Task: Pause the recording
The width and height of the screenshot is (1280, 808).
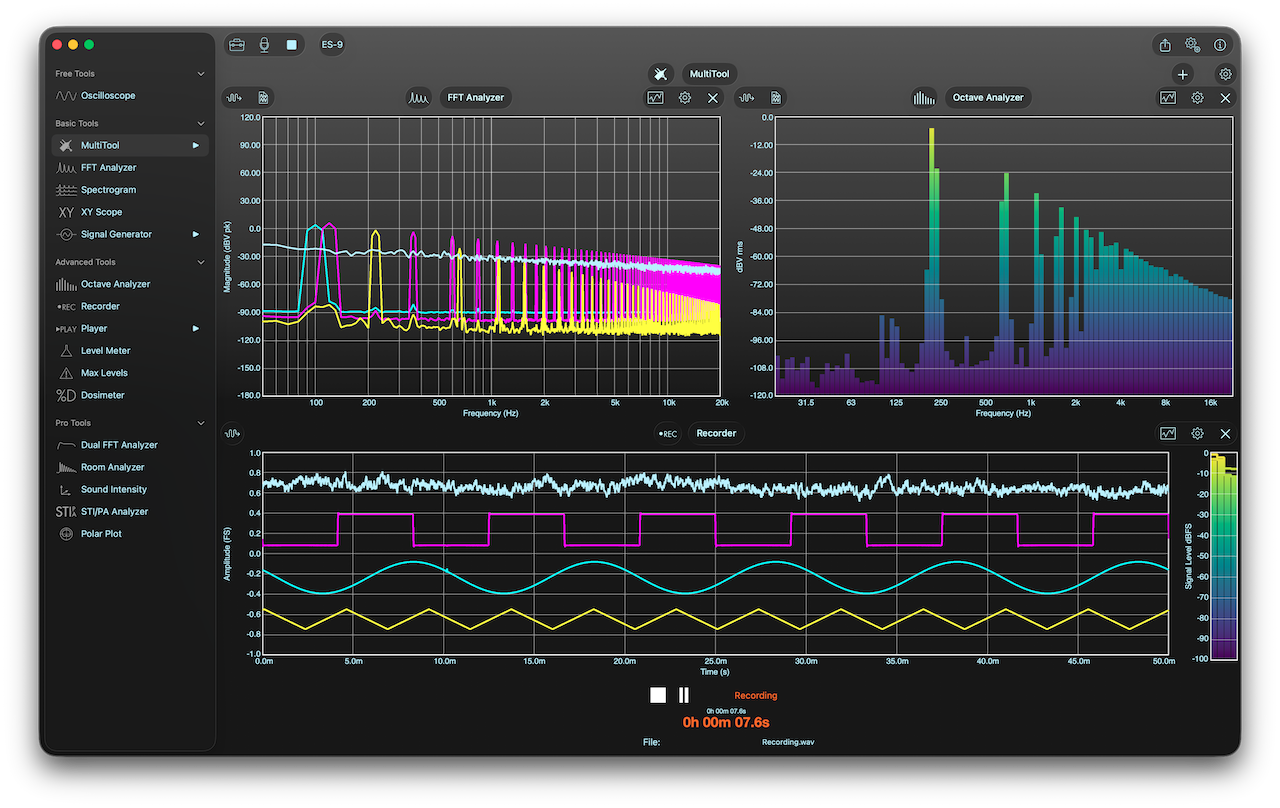Action: 684,695
